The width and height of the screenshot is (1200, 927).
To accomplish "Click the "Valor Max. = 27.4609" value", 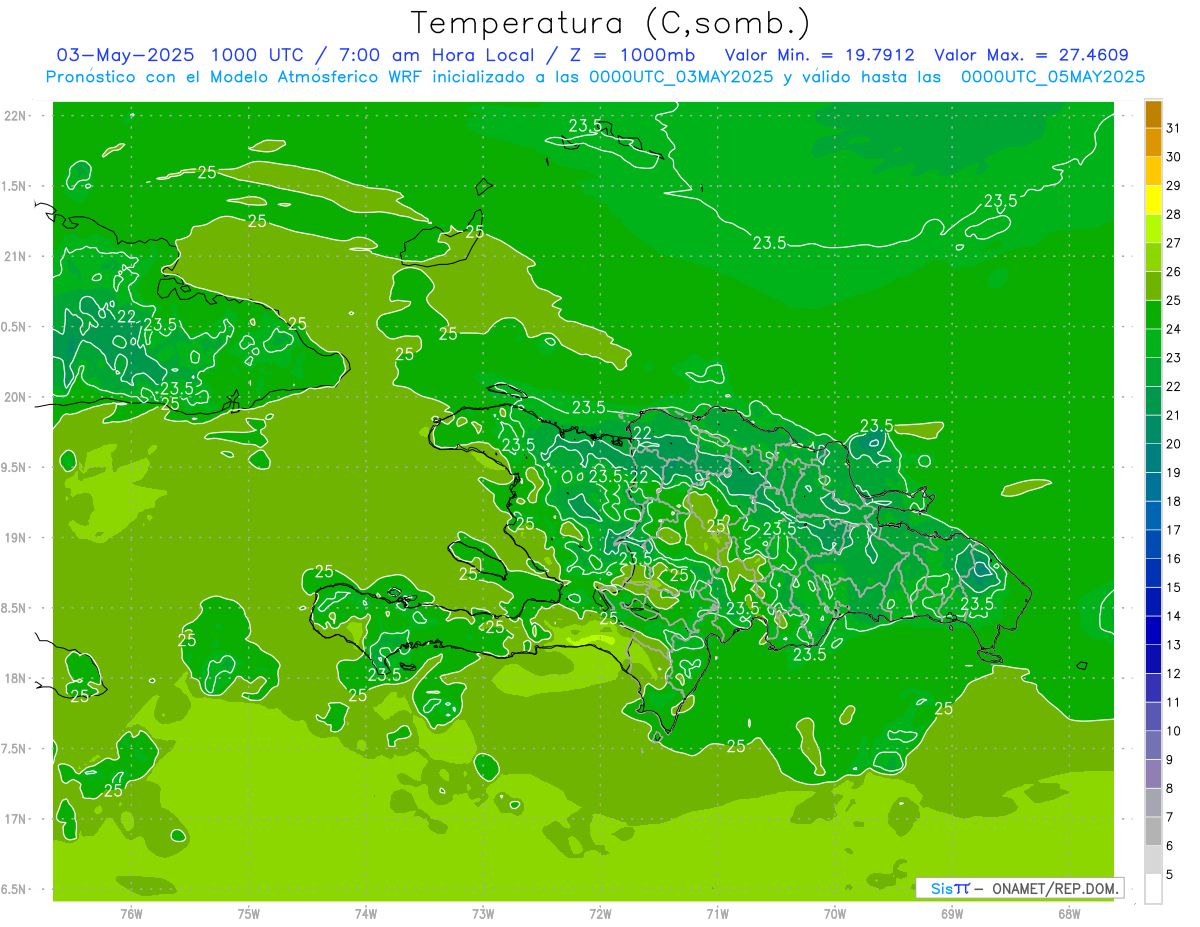I will click(x=1032, y=55).
